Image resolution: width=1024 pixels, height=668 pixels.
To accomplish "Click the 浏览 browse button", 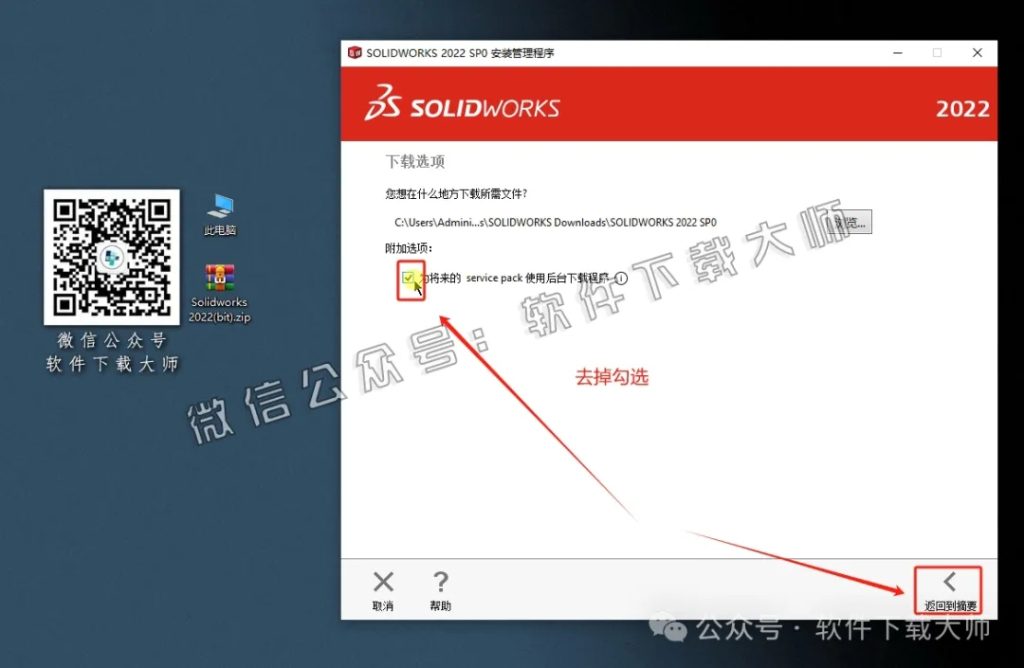I will 852,222.
